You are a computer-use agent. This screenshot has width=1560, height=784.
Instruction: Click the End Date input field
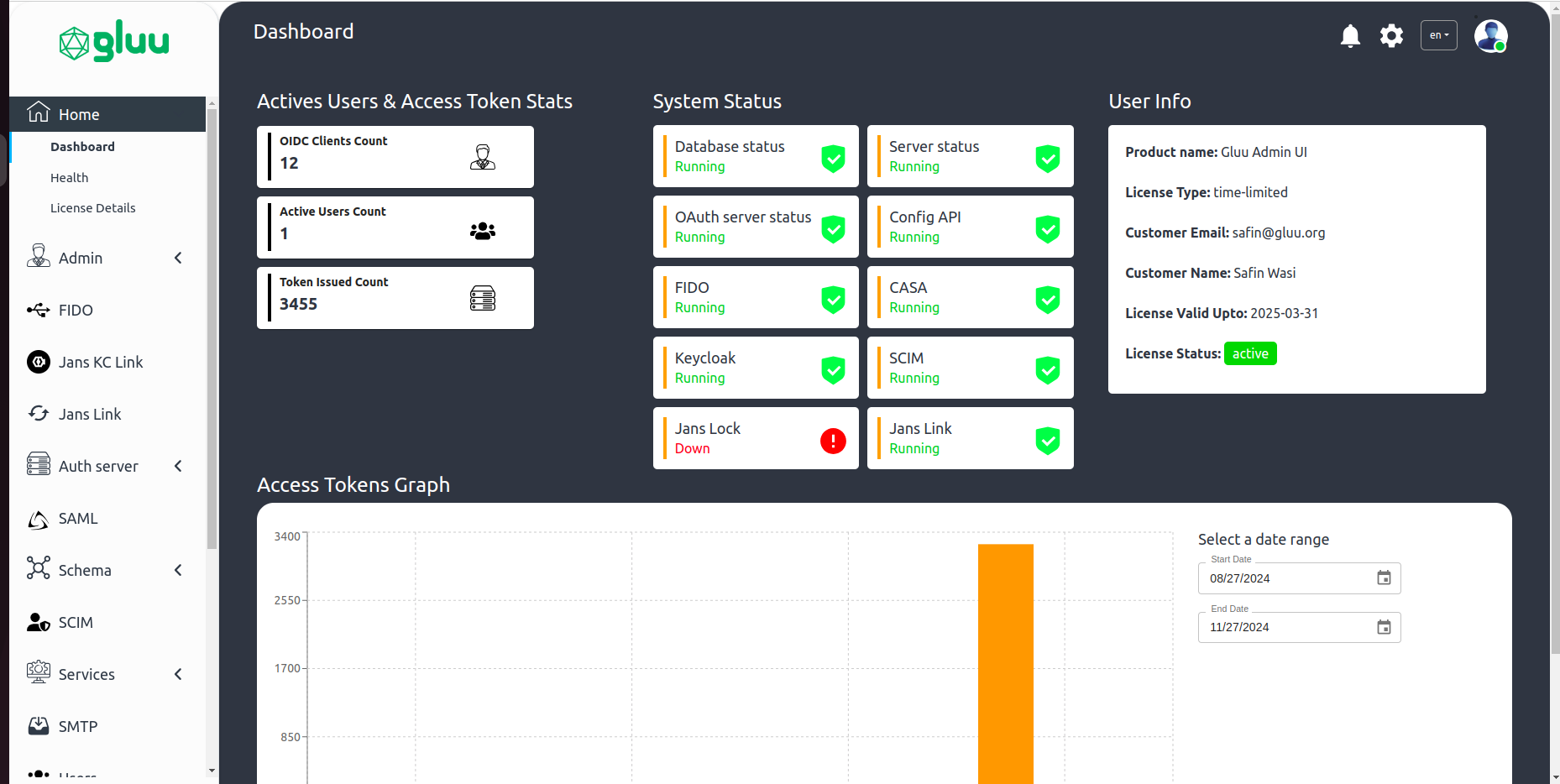pos(1299,627)
